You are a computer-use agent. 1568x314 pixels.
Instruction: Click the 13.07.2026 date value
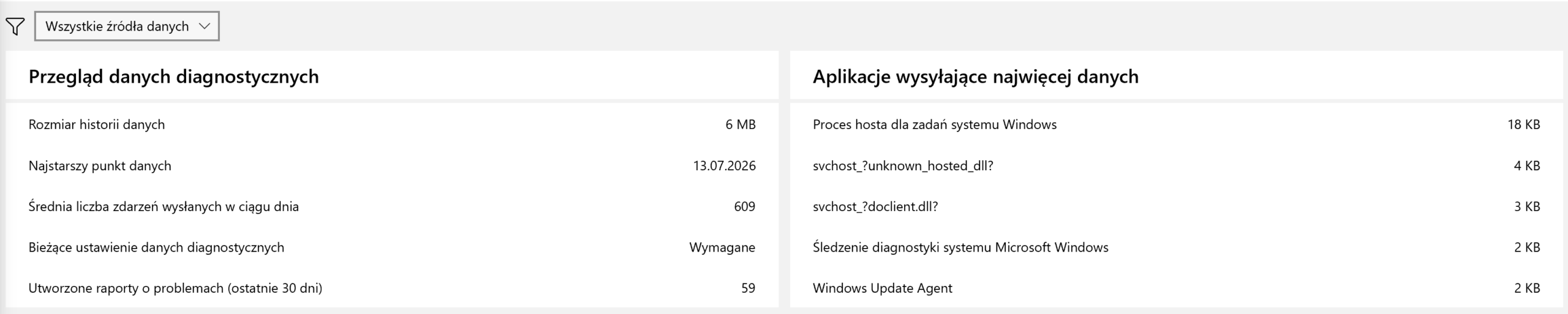pyautogui.click(x=724, y=165)
